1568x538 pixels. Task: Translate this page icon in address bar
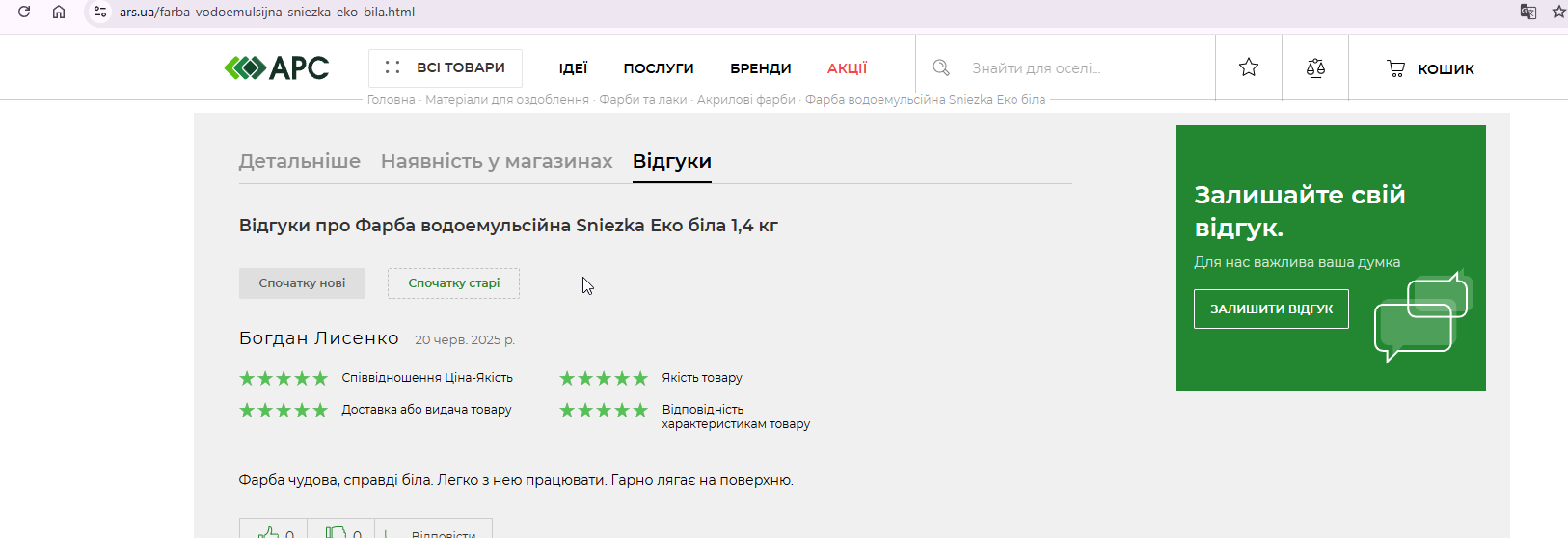(1527, 12)
